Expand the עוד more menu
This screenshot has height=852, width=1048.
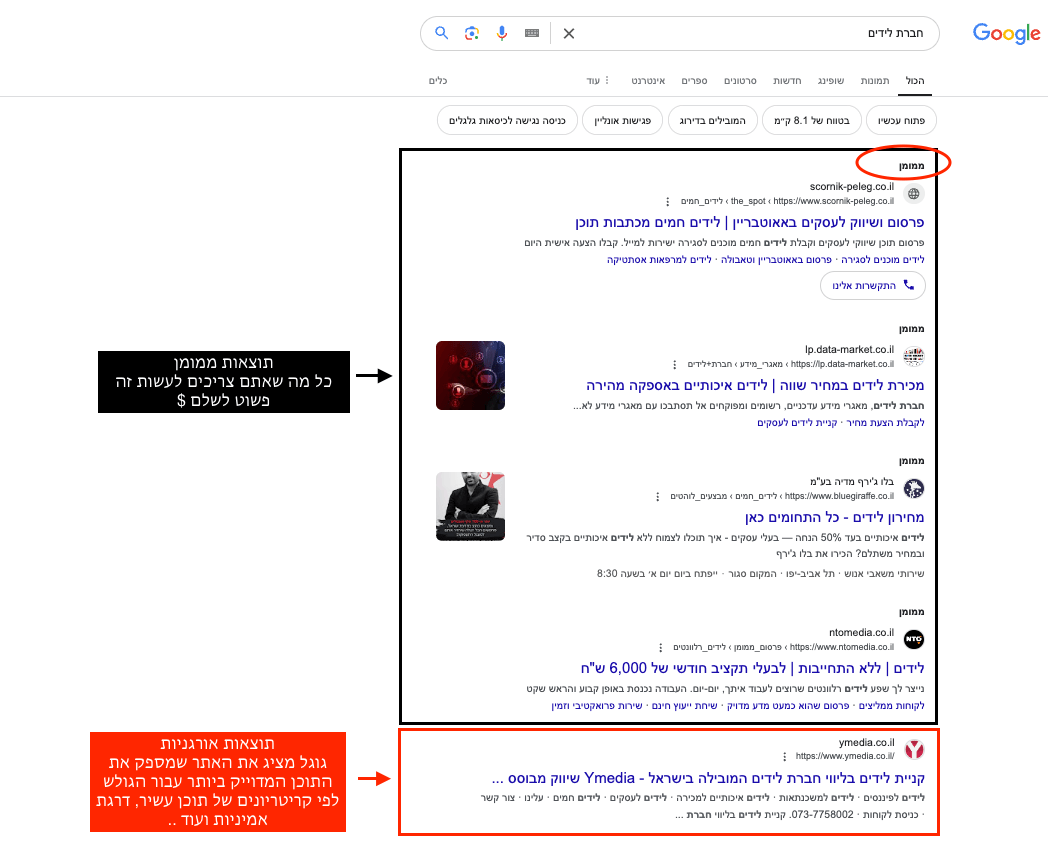tap(598, 80)
